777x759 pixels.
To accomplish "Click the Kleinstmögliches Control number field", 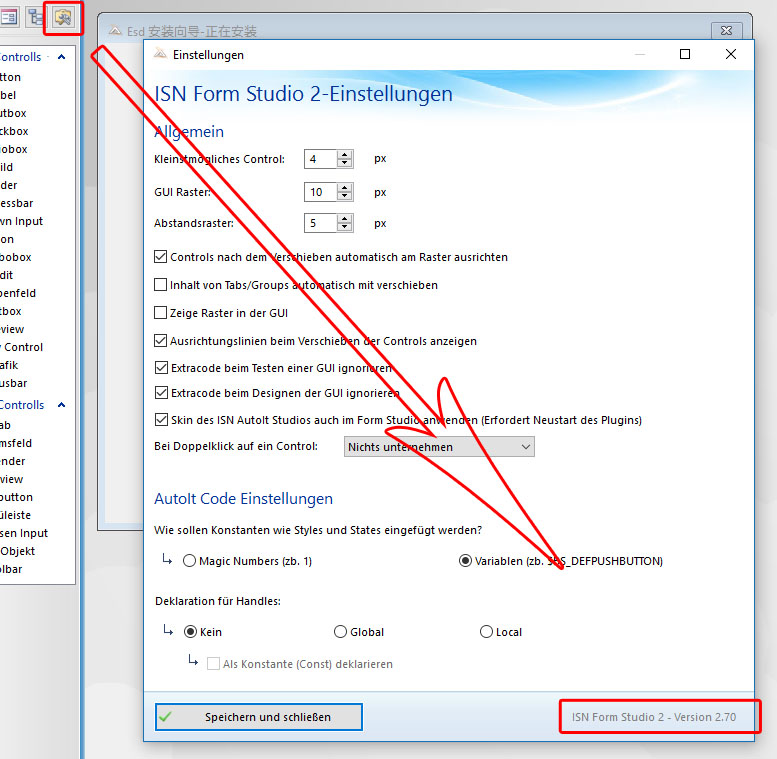I will click(x=321, y=159).
